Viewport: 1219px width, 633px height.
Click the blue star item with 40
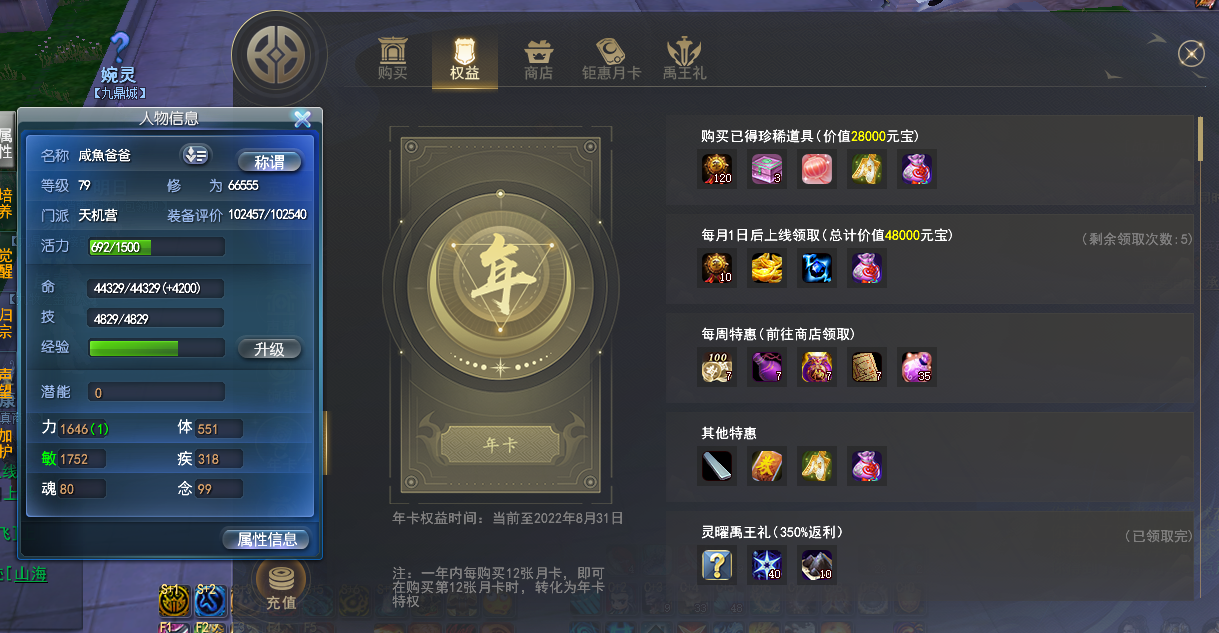click(767, 566)
